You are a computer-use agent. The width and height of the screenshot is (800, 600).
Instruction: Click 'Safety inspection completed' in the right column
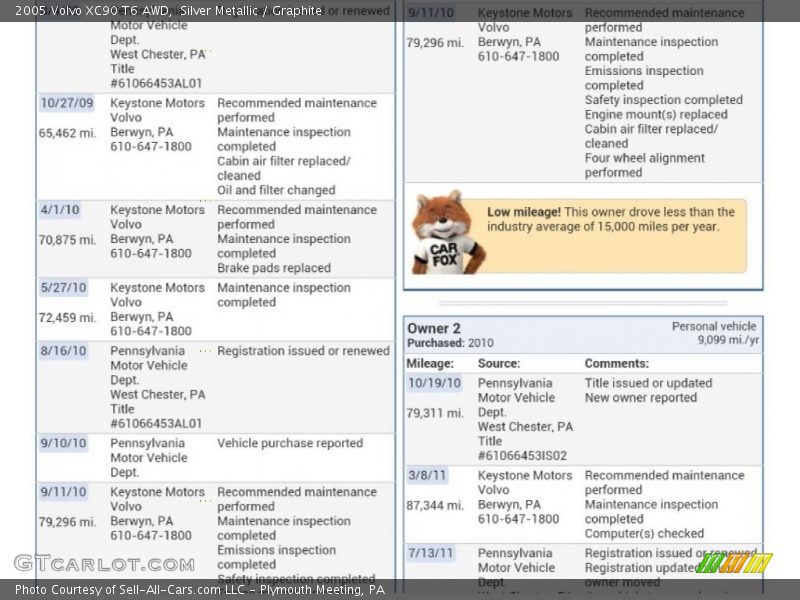pyautogui.click(x=664, y=100)
